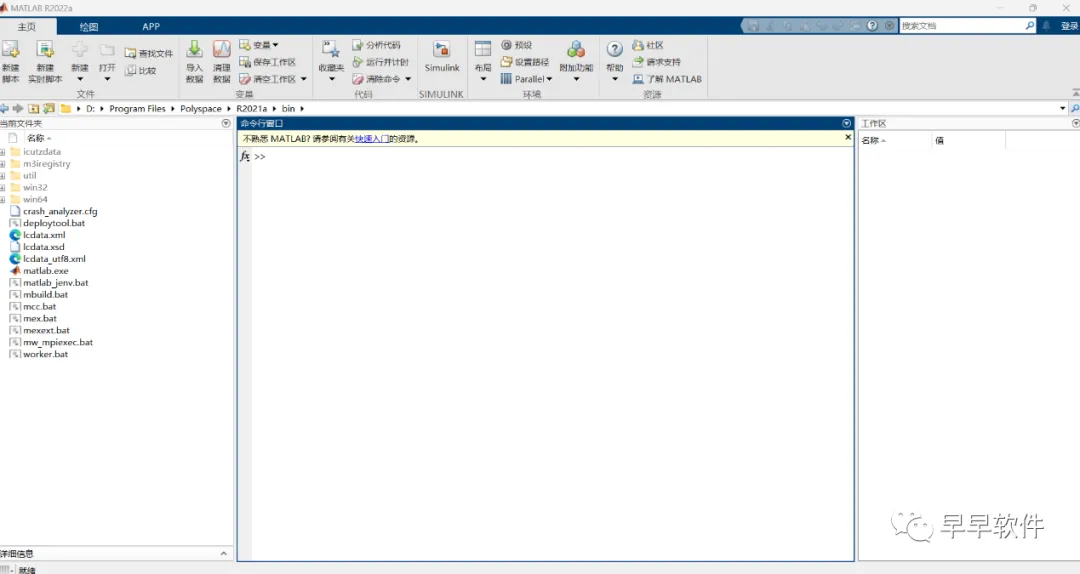Screen dimensions: 1080x574
Task: Click Learn MATLAB (了解 MATLAB)
Action: (x=667, y=79)
